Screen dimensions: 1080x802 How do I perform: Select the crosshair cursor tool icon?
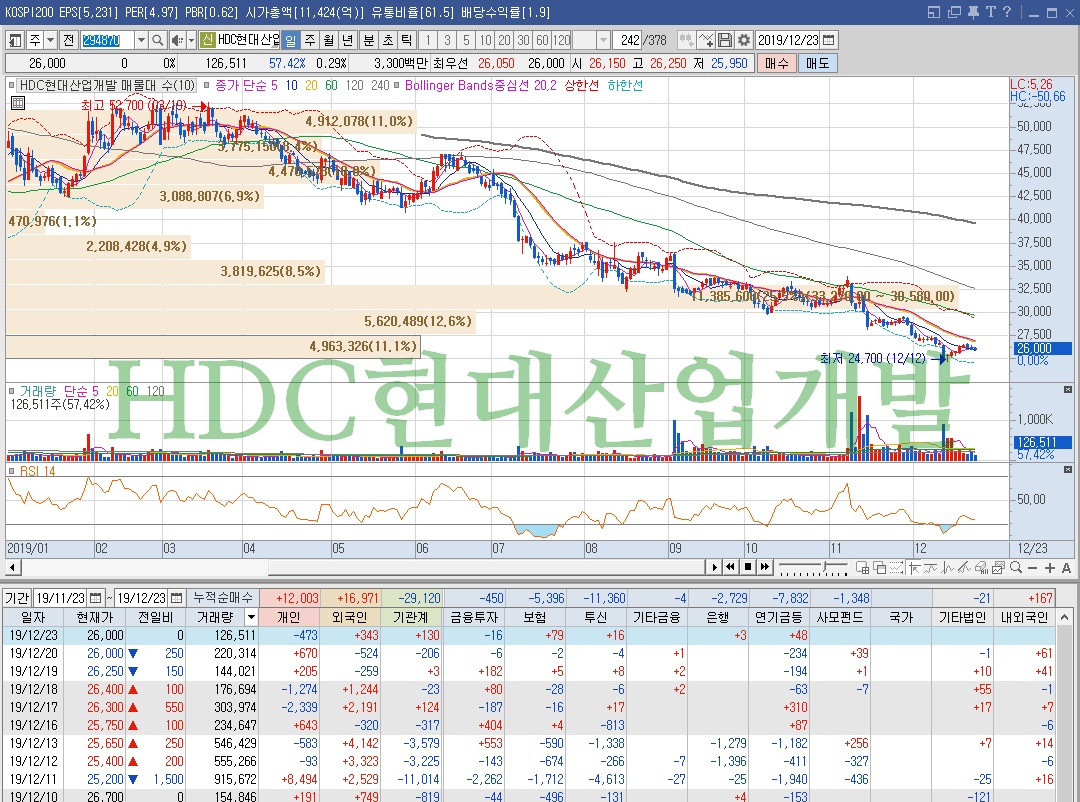(914, 567)
